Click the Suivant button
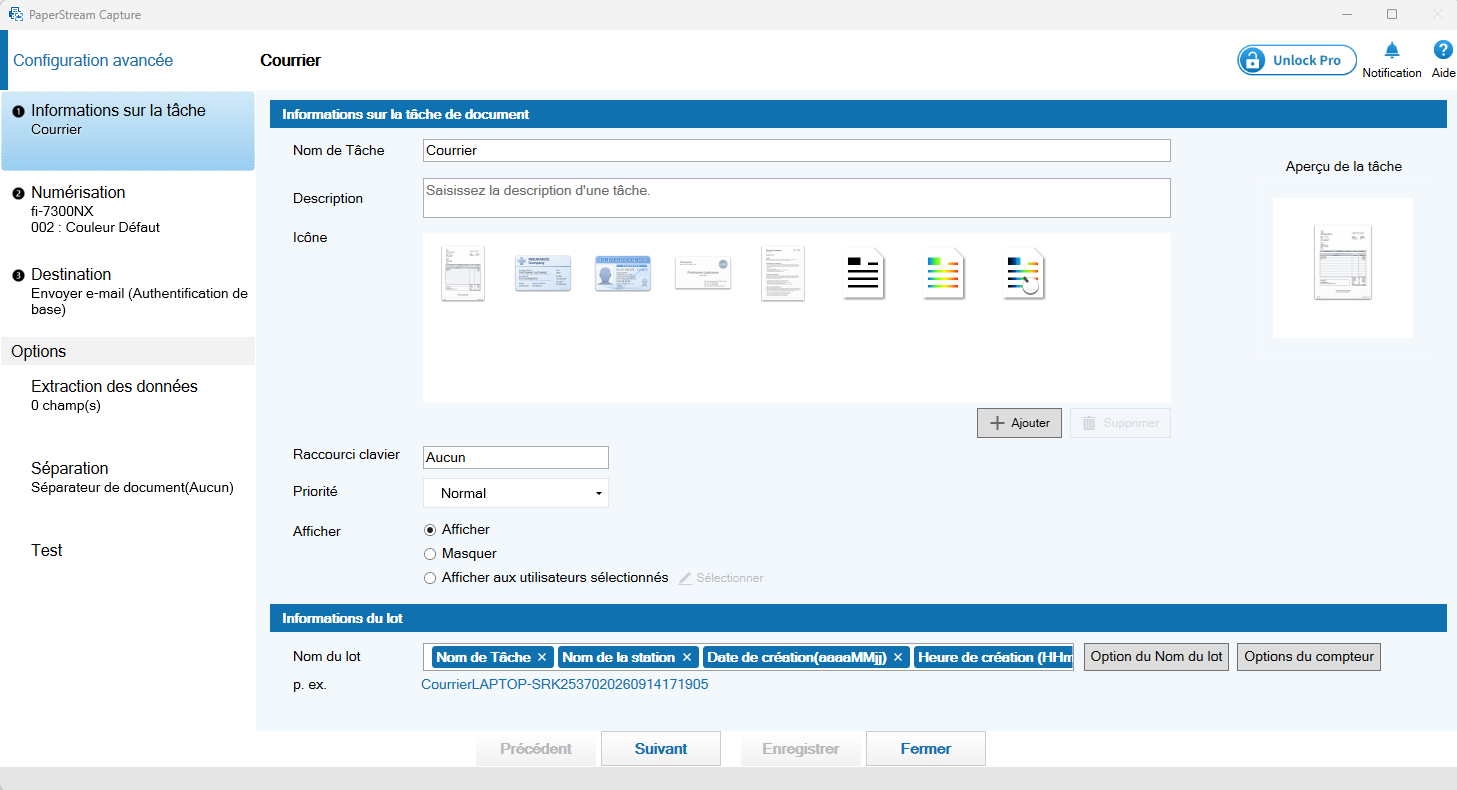 (661, 749)
